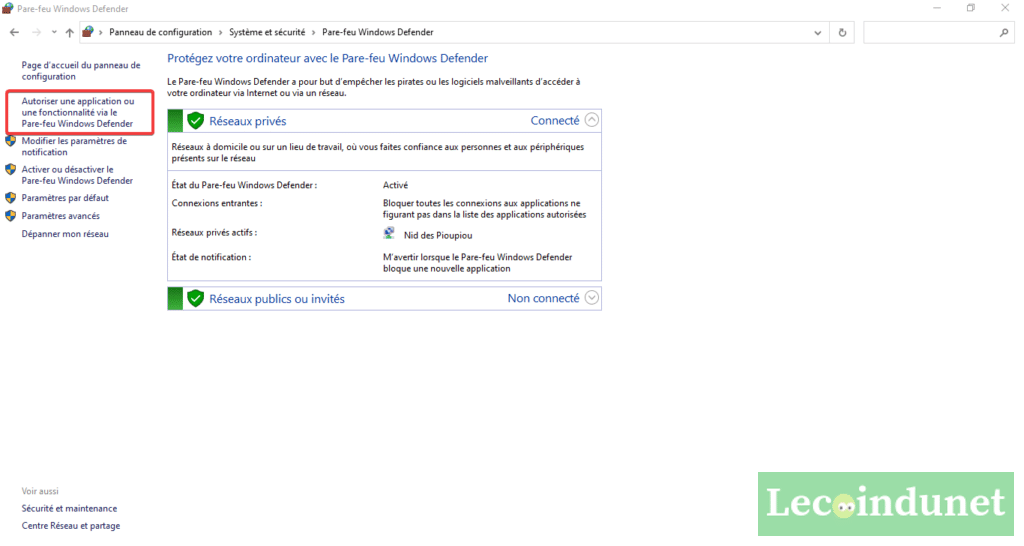
Task: Collapse the Réseaux privés section chevron
Action: click(592, 120)
